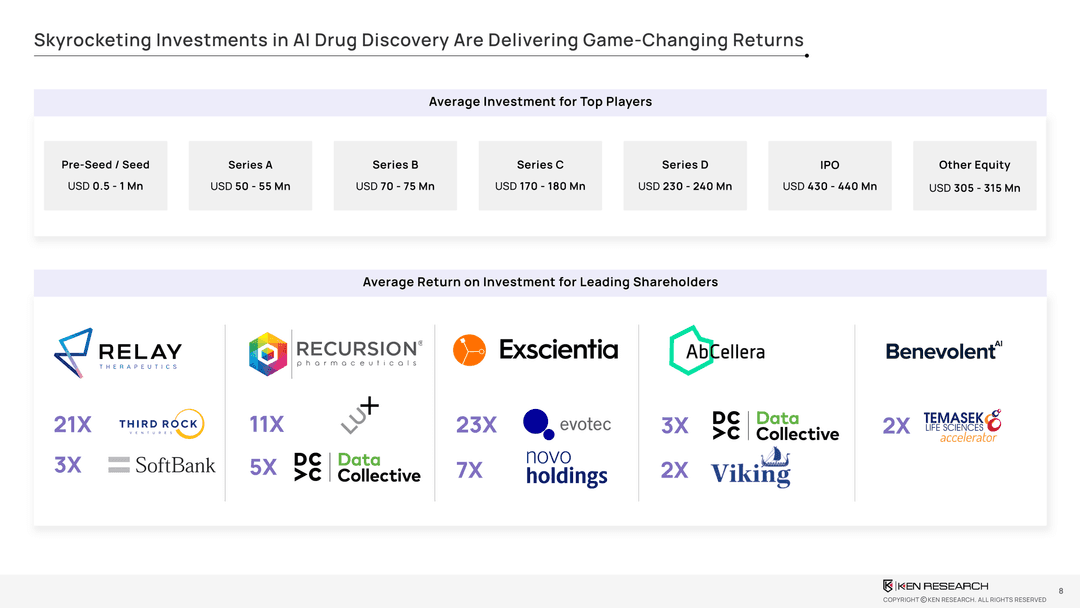Screen dimensions: 1080x608
Task: Select the IPO investment card
Action: [x=829, y=175]
